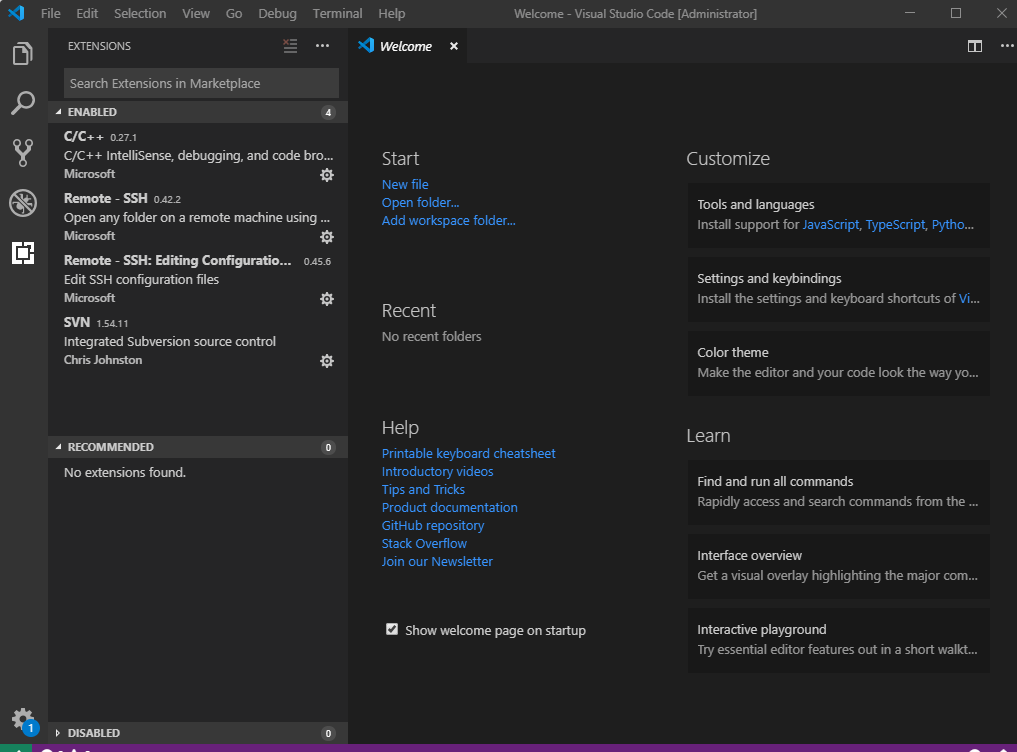1017x752 pixels.
Task: Click Join our Newsletter link
Action: tap(437, 561)
